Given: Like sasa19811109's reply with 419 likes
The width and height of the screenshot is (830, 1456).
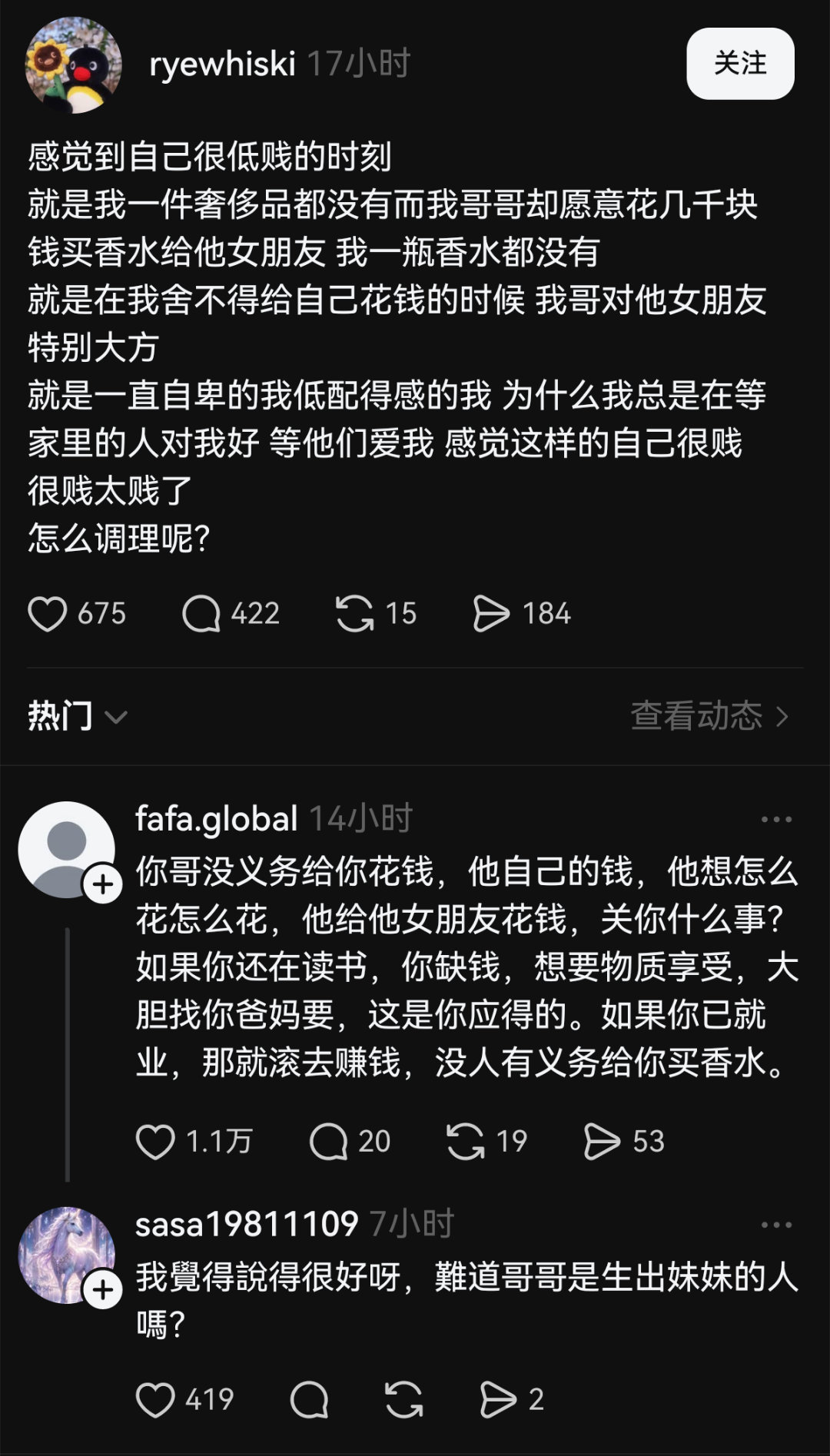Looking at the screenshot, I should (x=155, y=1399).
